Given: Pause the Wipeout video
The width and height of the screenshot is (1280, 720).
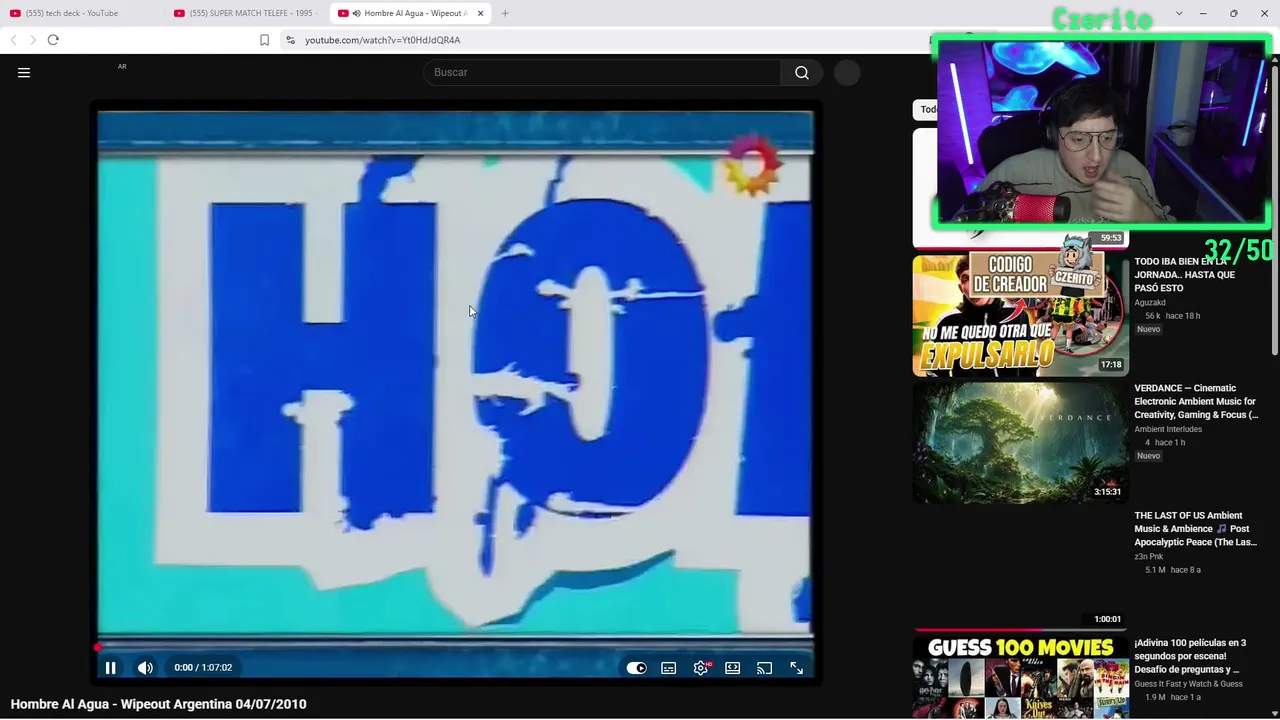Looking at the screenshot, I should pyautogui.click(x=111, y=668).
